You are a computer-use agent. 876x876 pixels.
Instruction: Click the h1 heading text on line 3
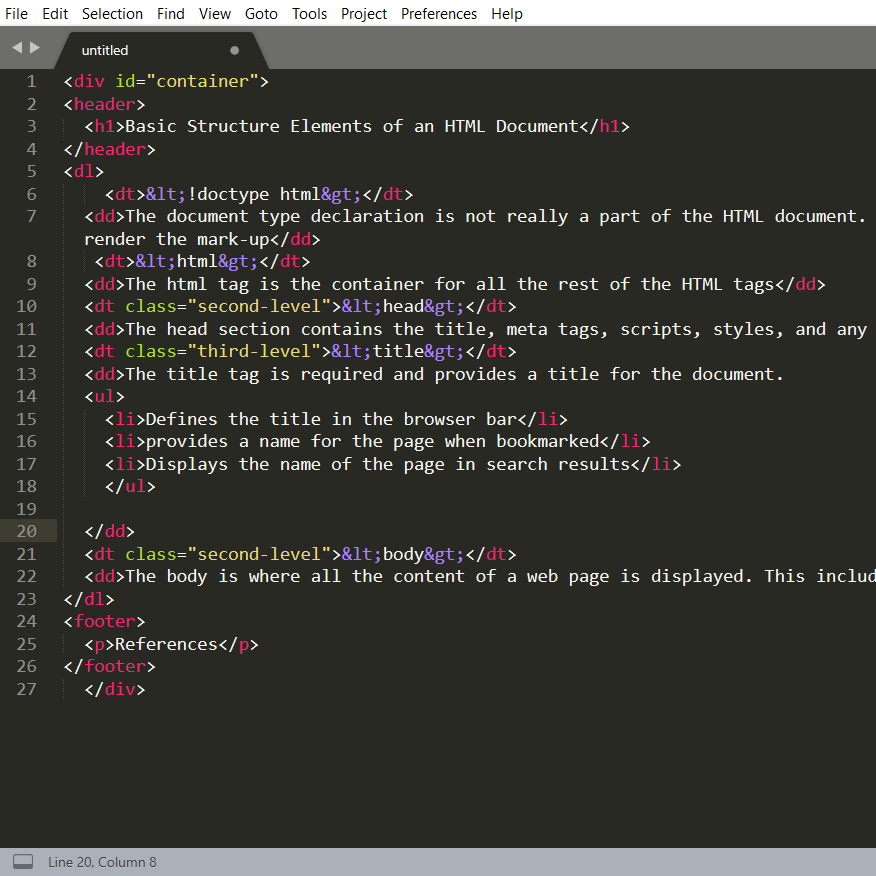(x=351, y=126)
